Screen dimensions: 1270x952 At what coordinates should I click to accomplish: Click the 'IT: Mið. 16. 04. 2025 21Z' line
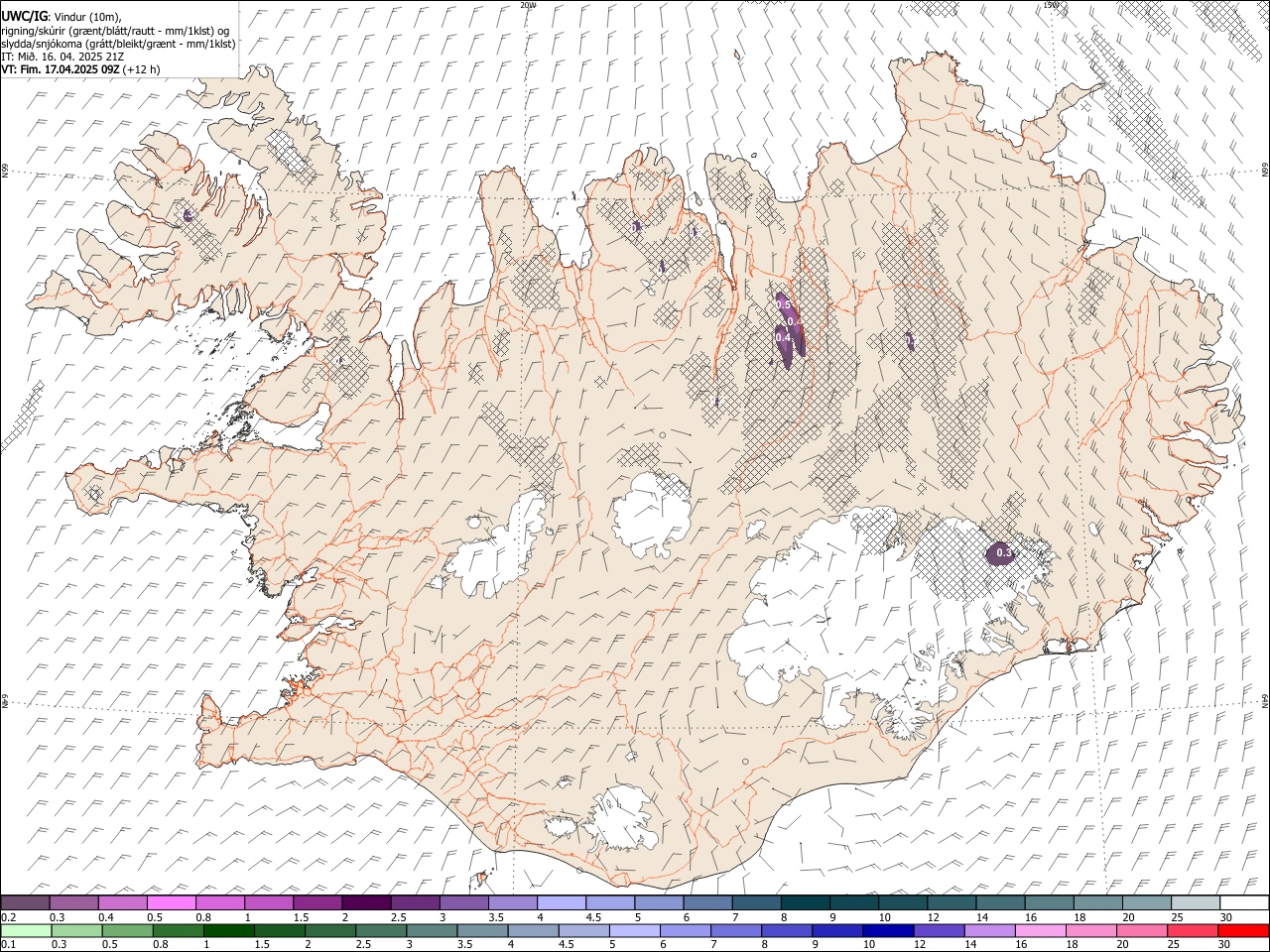point(63,57)
